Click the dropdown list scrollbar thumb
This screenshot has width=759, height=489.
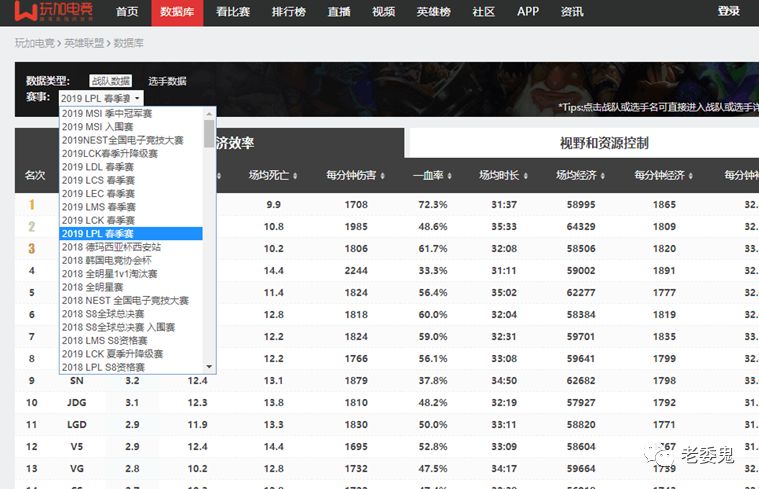tap(209, 134)
